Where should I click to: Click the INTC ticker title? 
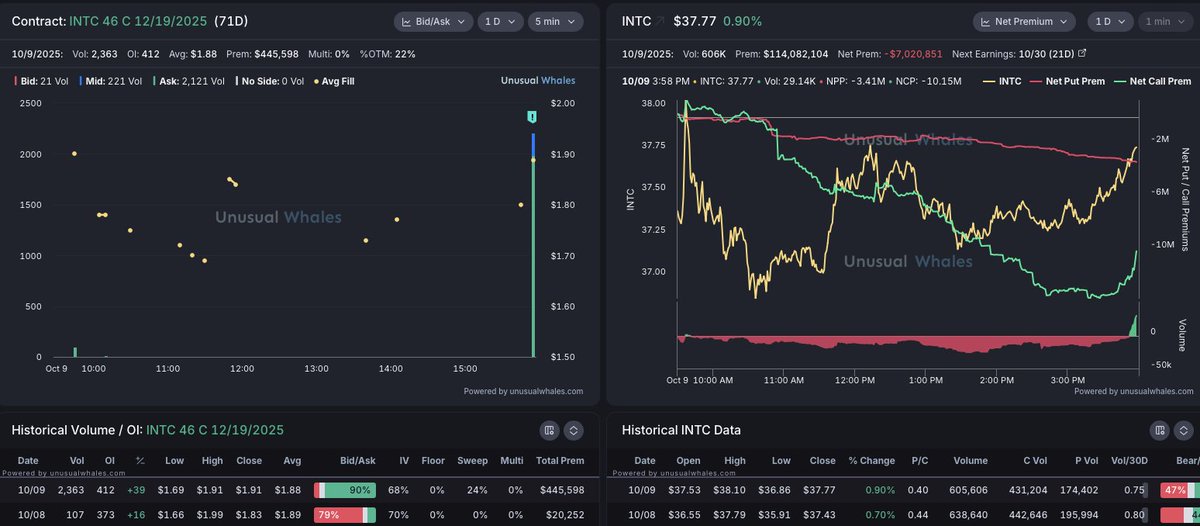[x=636, y=21]
